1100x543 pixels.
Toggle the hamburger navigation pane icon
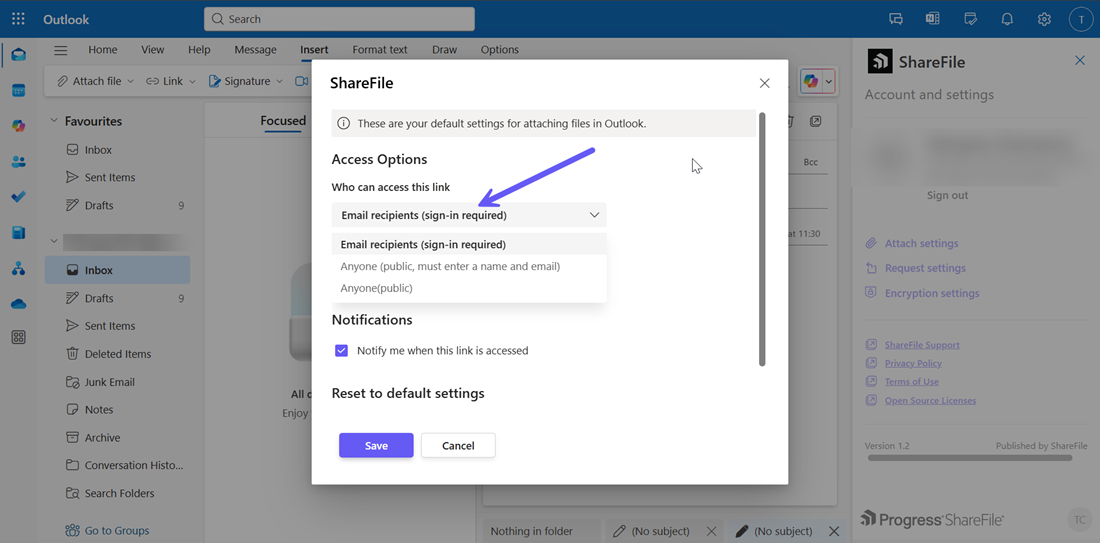pos(61,50)
